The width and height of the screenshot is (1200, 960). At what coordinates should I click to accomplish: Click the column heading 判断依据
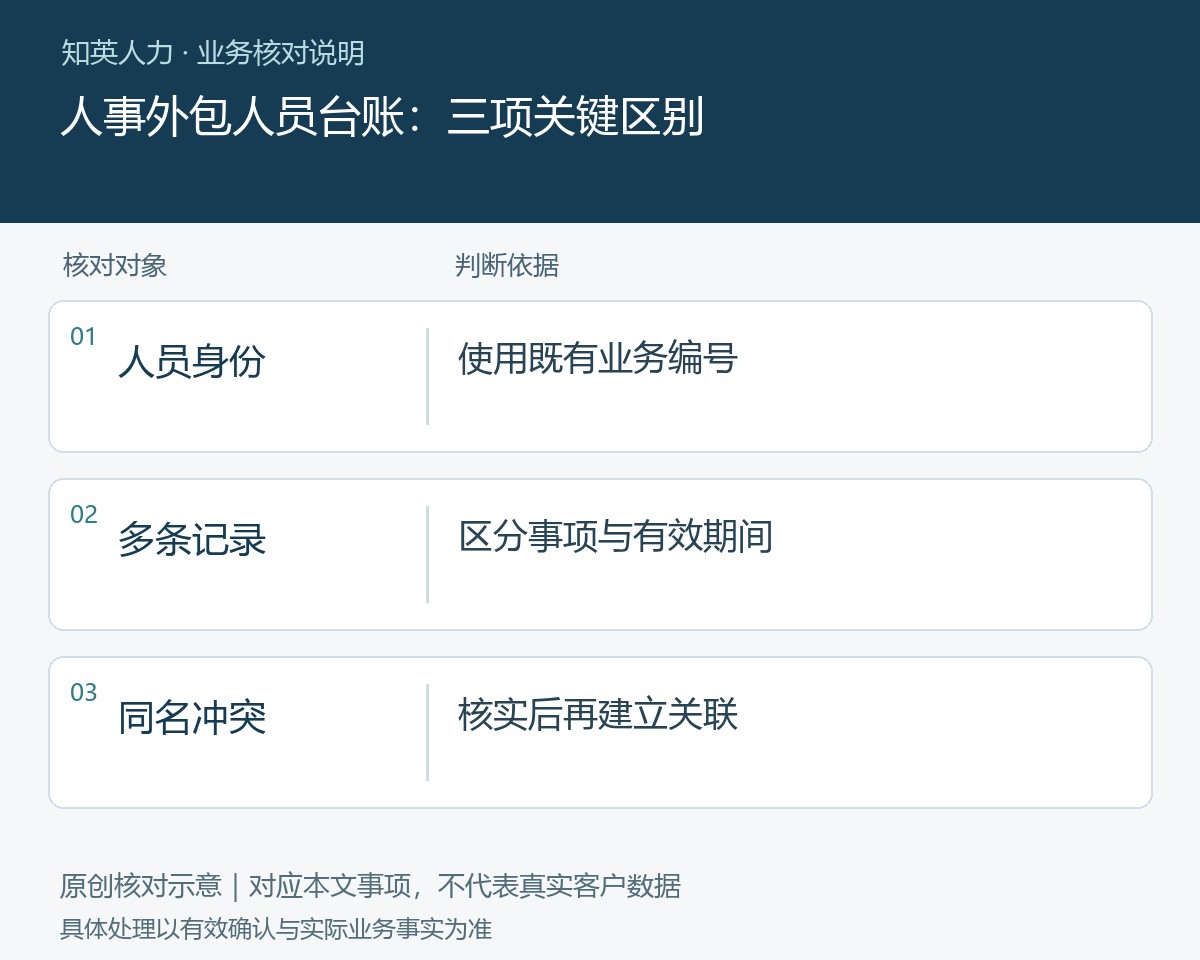tap(507, 265)
